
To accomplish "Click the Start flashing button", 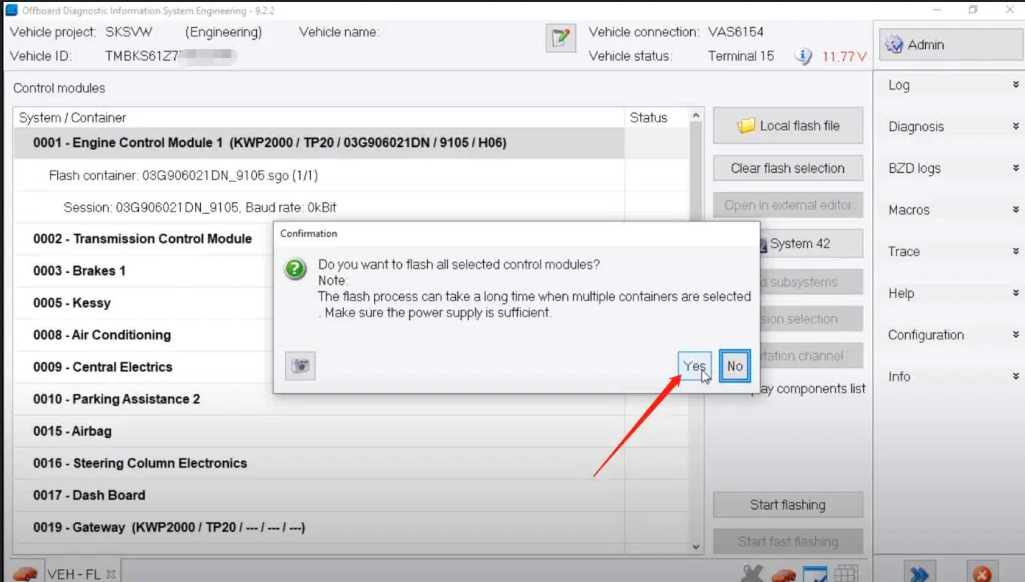I will pos(788,505).
